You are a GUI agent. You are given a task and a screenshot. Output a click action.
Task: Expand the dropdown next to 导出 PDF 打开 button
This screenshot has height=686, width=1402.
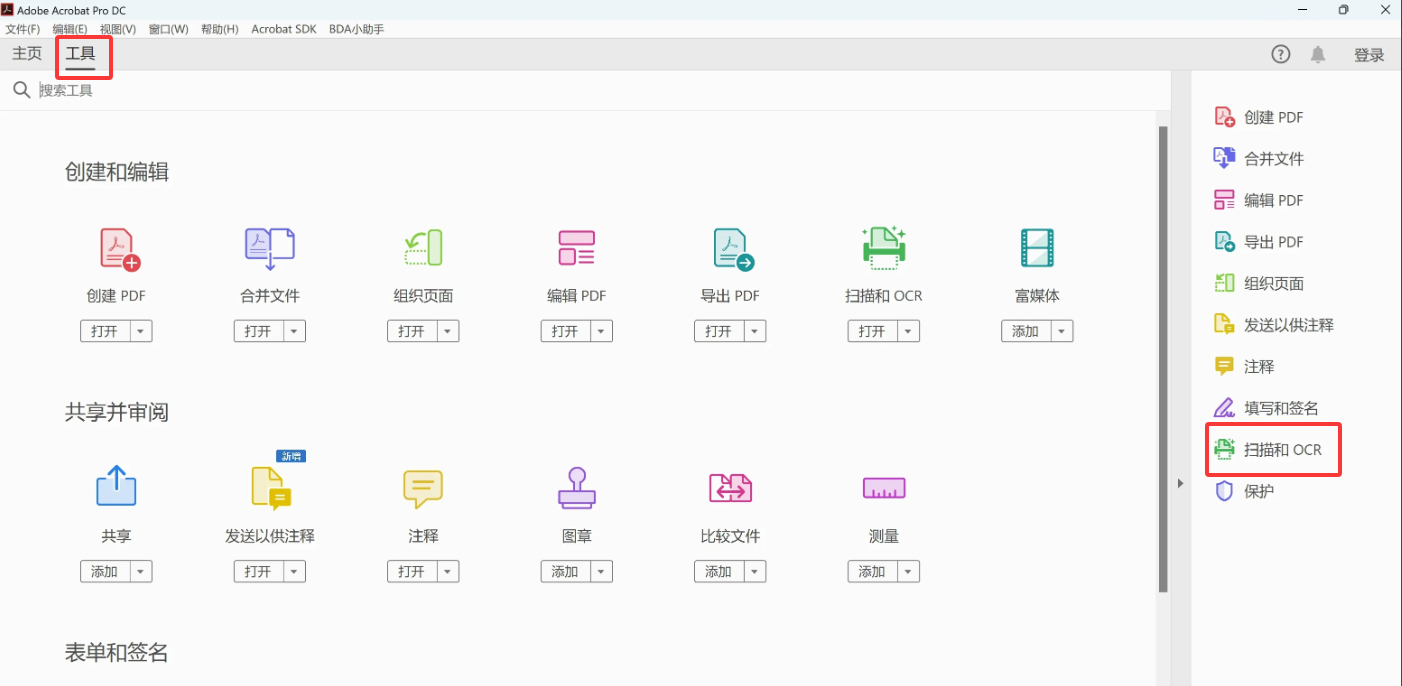(x=754, y=330)
